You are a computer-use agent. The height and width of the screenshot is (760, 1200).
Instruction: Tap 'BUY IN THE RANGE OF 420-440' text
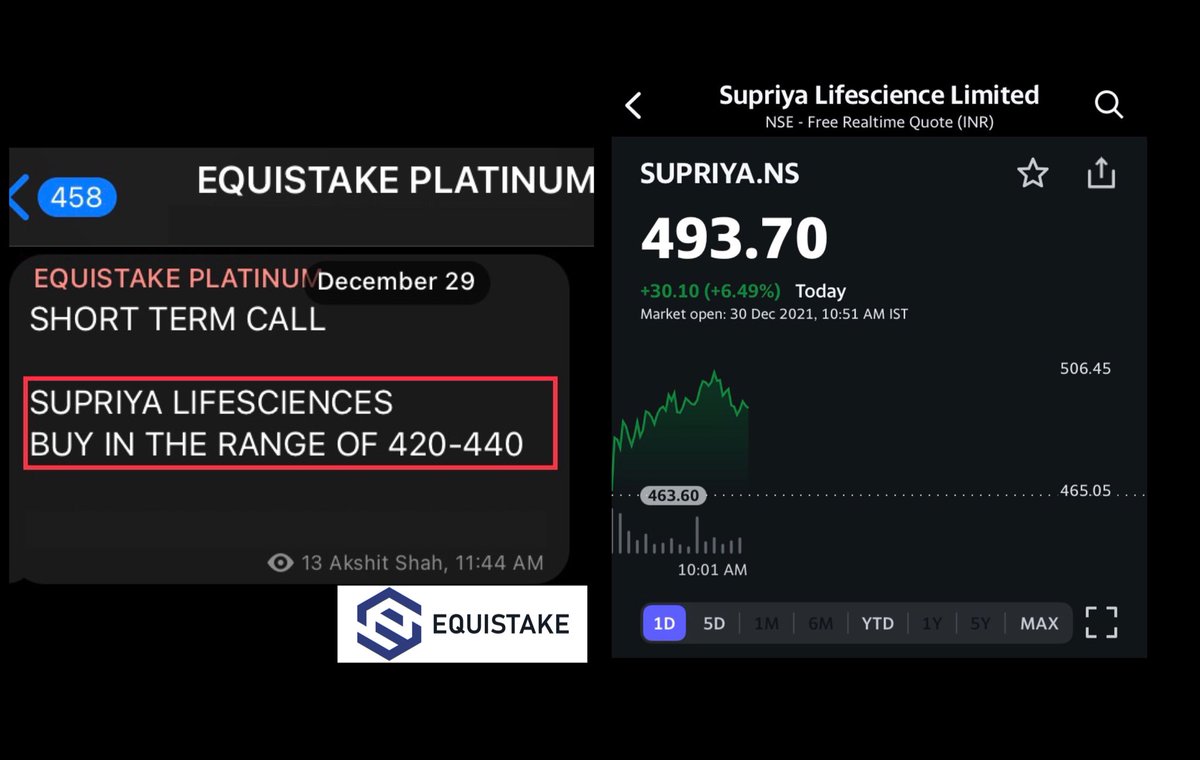pyautogui.click(x=277, y=444)
